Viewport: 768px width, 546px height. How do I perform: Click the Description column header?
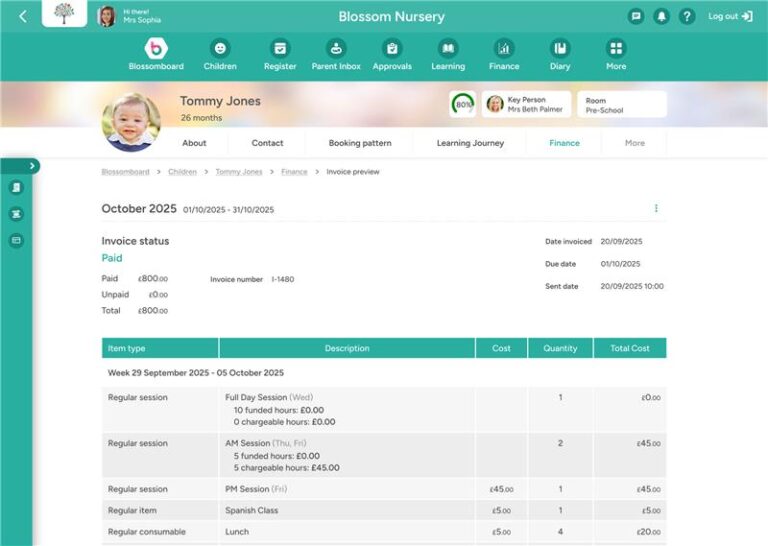click(x=347, y=348)
